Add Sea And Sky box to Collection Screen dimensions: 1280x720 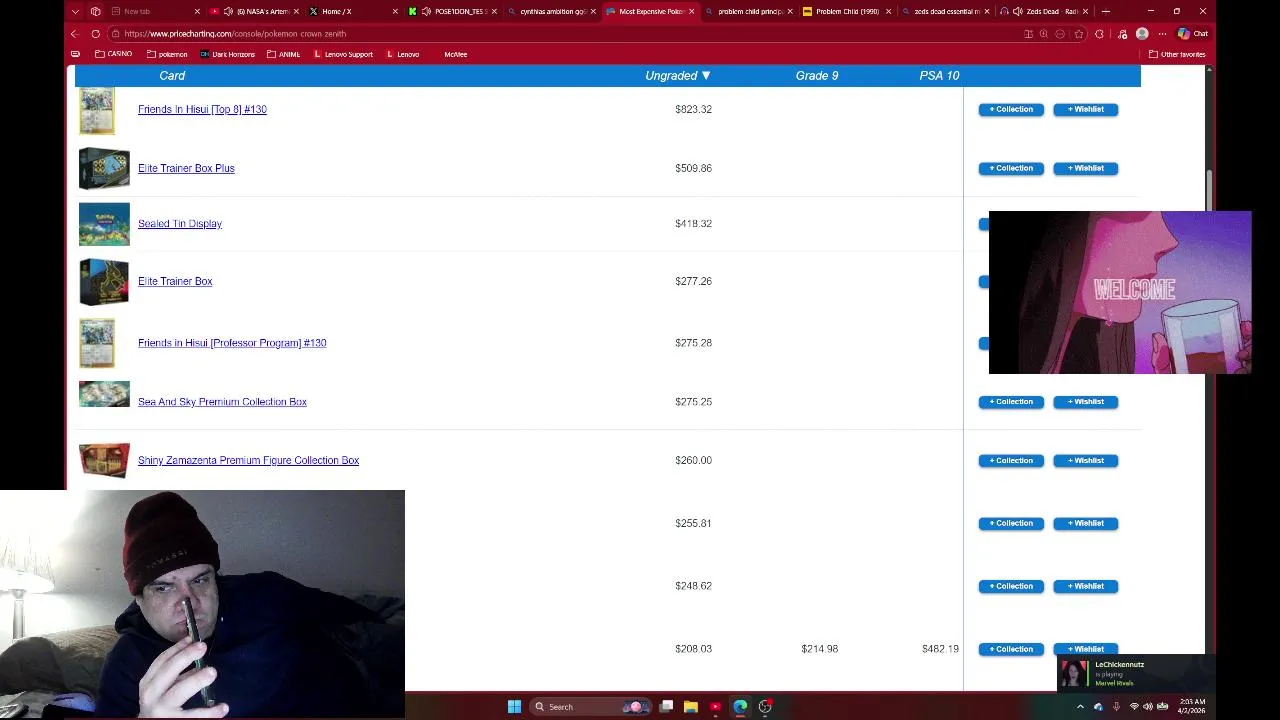pos(1011,402)
